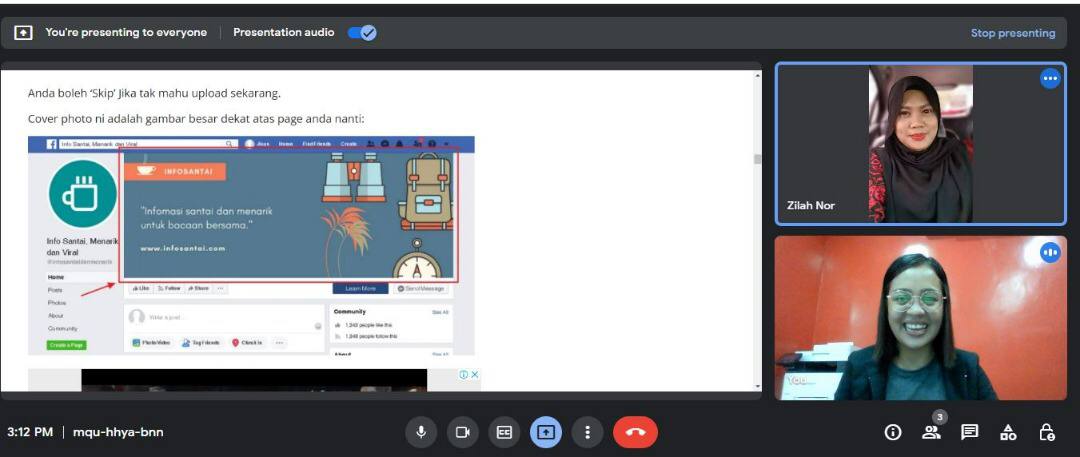
Task: Open options on Zilah Nor's tile
Action: [x=1050, y=79]
